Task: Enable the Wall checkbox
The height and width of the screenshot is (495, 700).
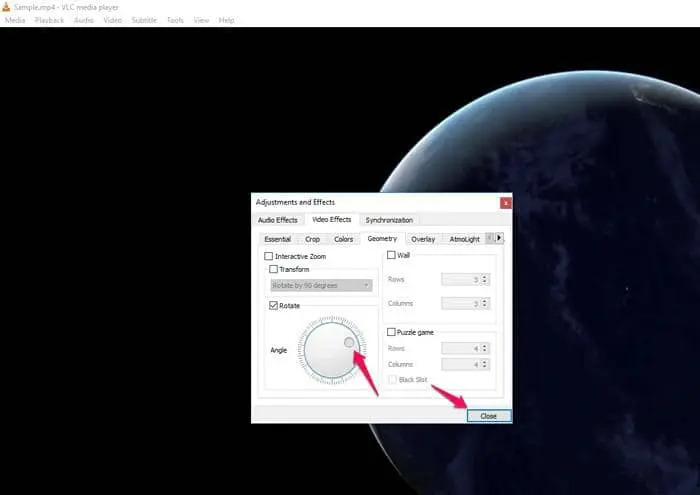Action: (390, 256)
